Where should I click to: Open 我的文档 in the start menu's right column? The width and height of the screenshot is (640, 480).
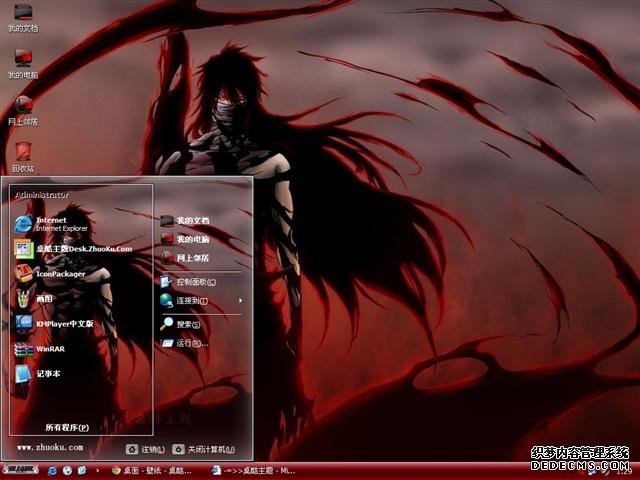click(185, 221)
